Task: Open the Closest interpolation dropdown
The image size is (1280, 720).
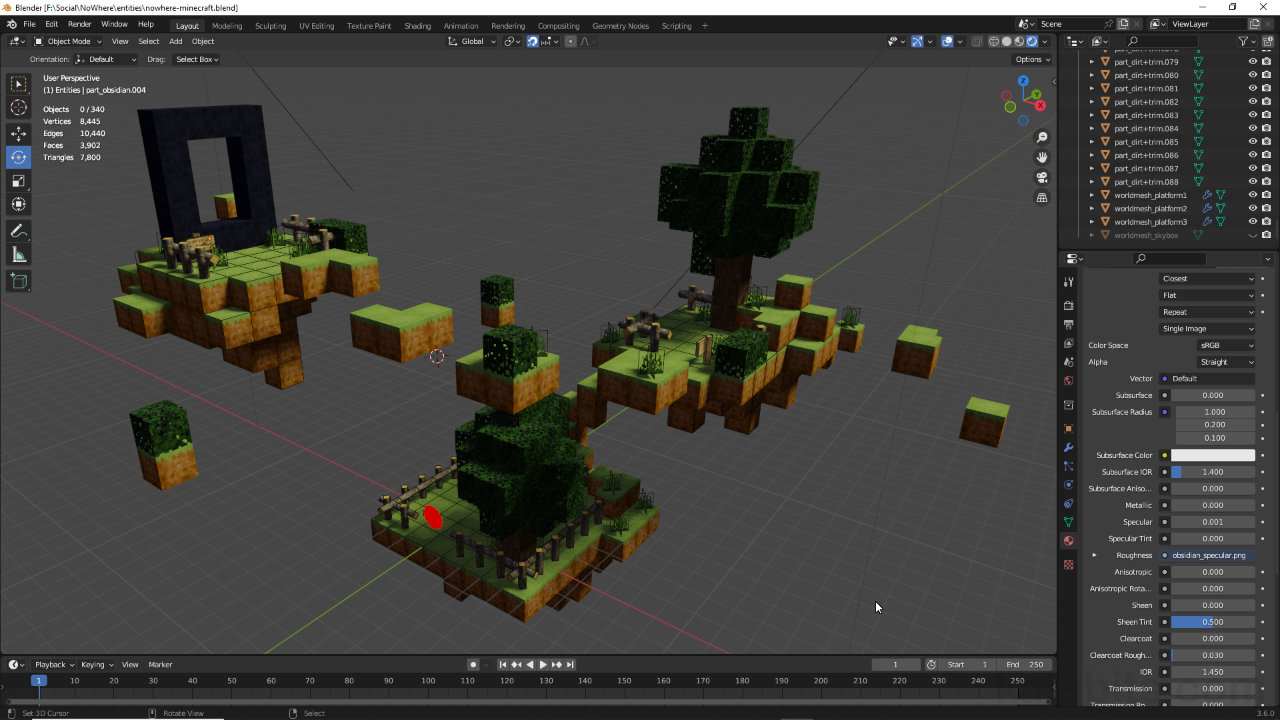Action: (x=1207, y=279)
